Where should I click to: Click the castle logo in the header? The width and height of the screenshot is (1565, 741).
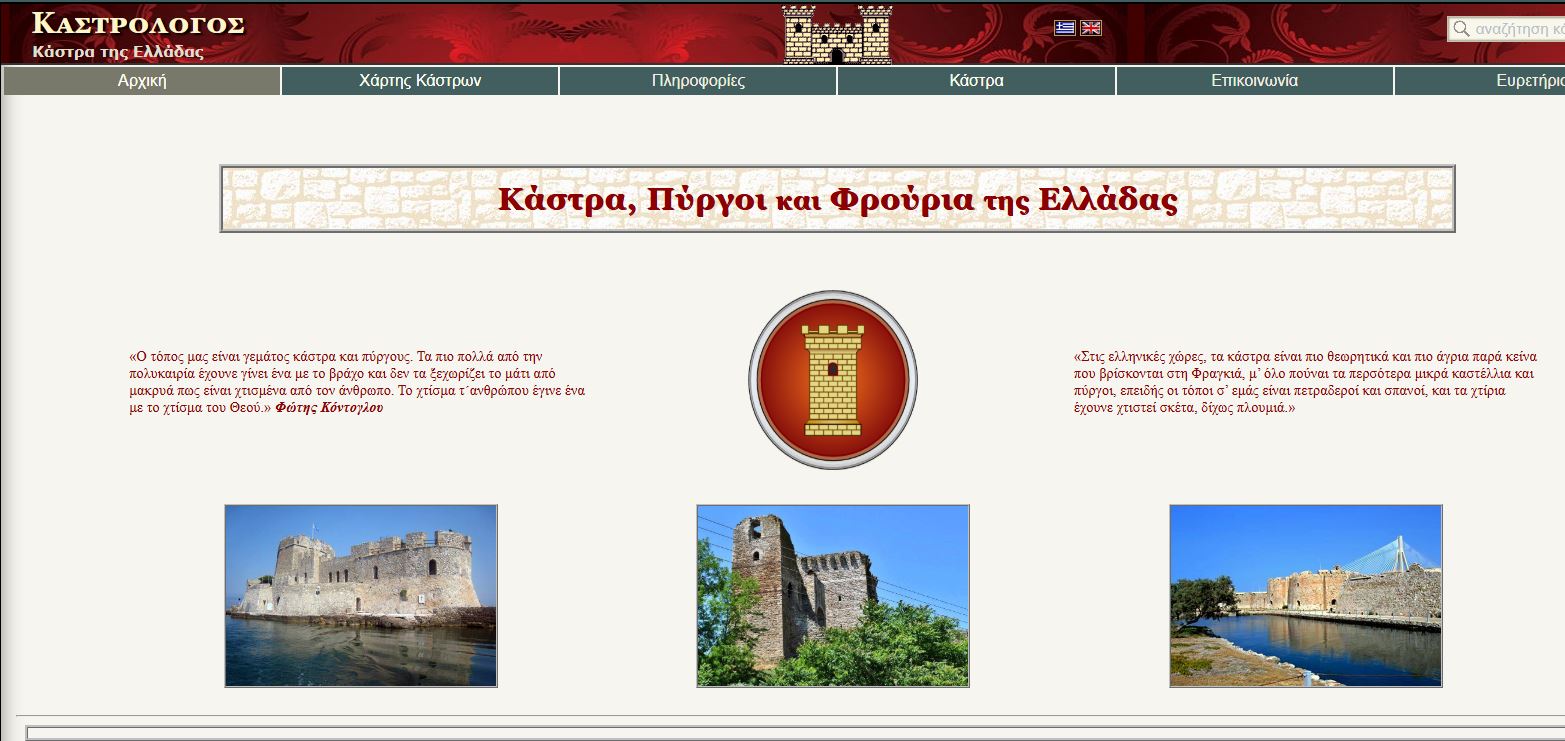coord(837,34)
